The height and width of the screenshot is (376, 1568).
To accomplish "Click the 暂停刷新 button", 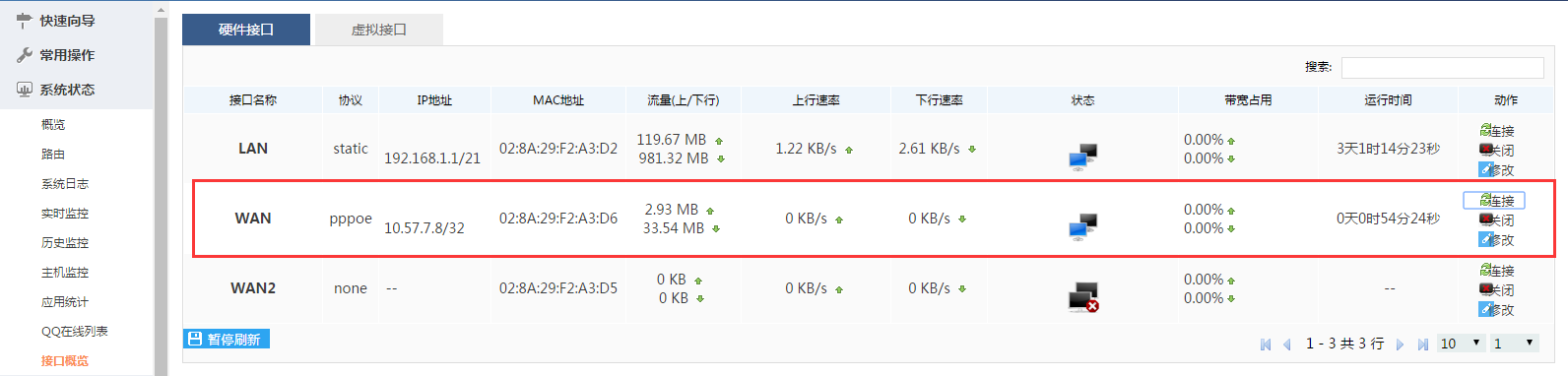I will (x=227, y=339).
